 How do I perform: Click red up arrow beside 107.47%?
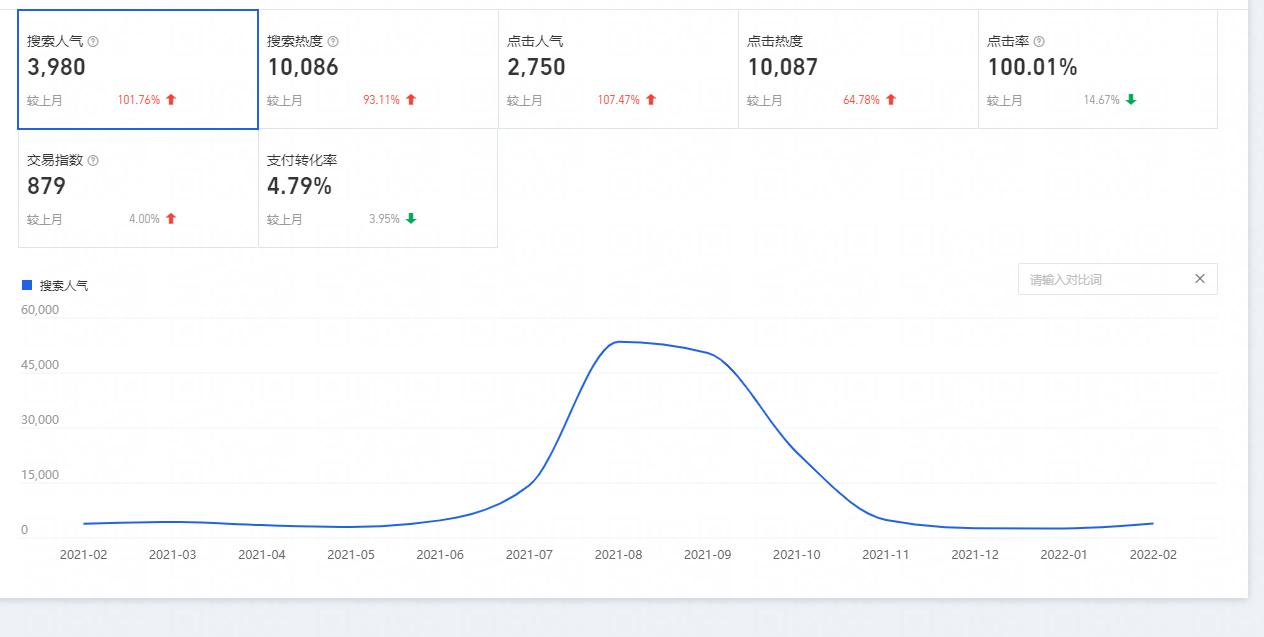point(651,100)
